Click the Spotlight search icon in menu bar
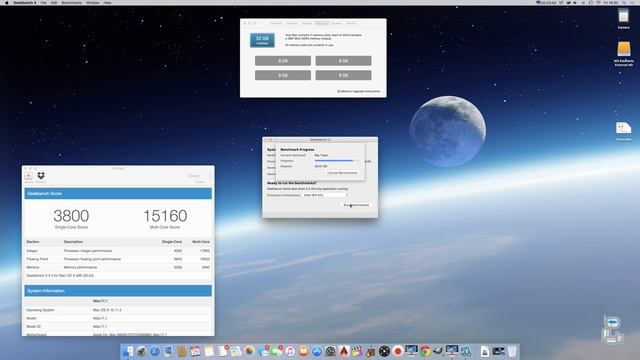 [x=624, y=2]
